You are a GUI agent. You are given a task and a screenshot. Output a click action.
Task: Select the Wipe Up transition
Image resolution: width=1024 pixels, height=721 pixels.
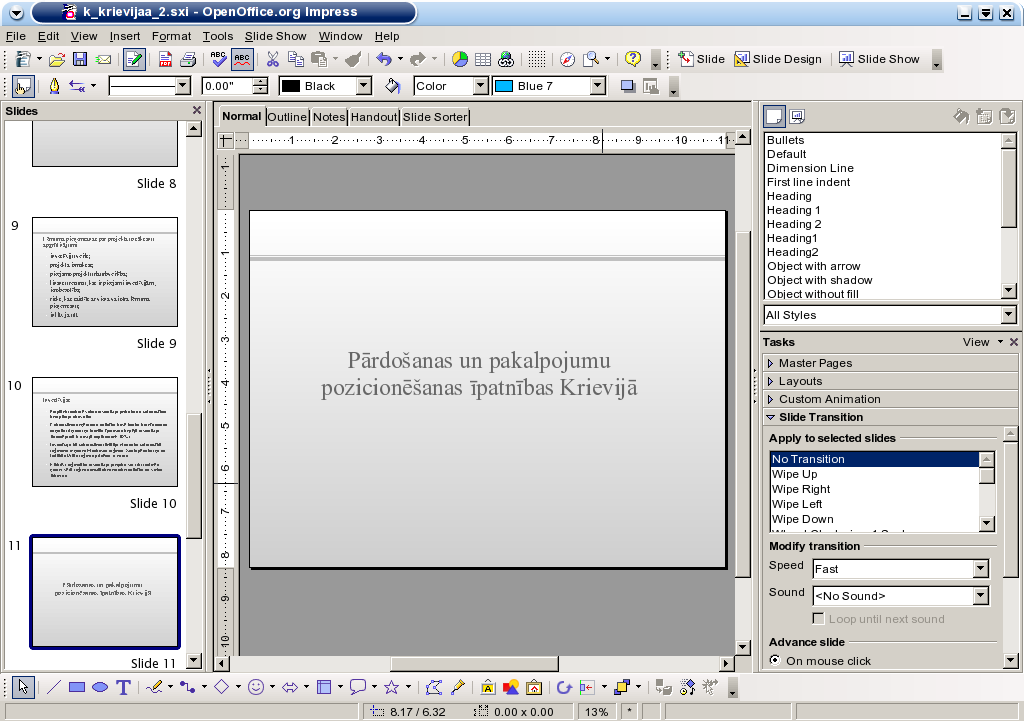tap(874, 474)
